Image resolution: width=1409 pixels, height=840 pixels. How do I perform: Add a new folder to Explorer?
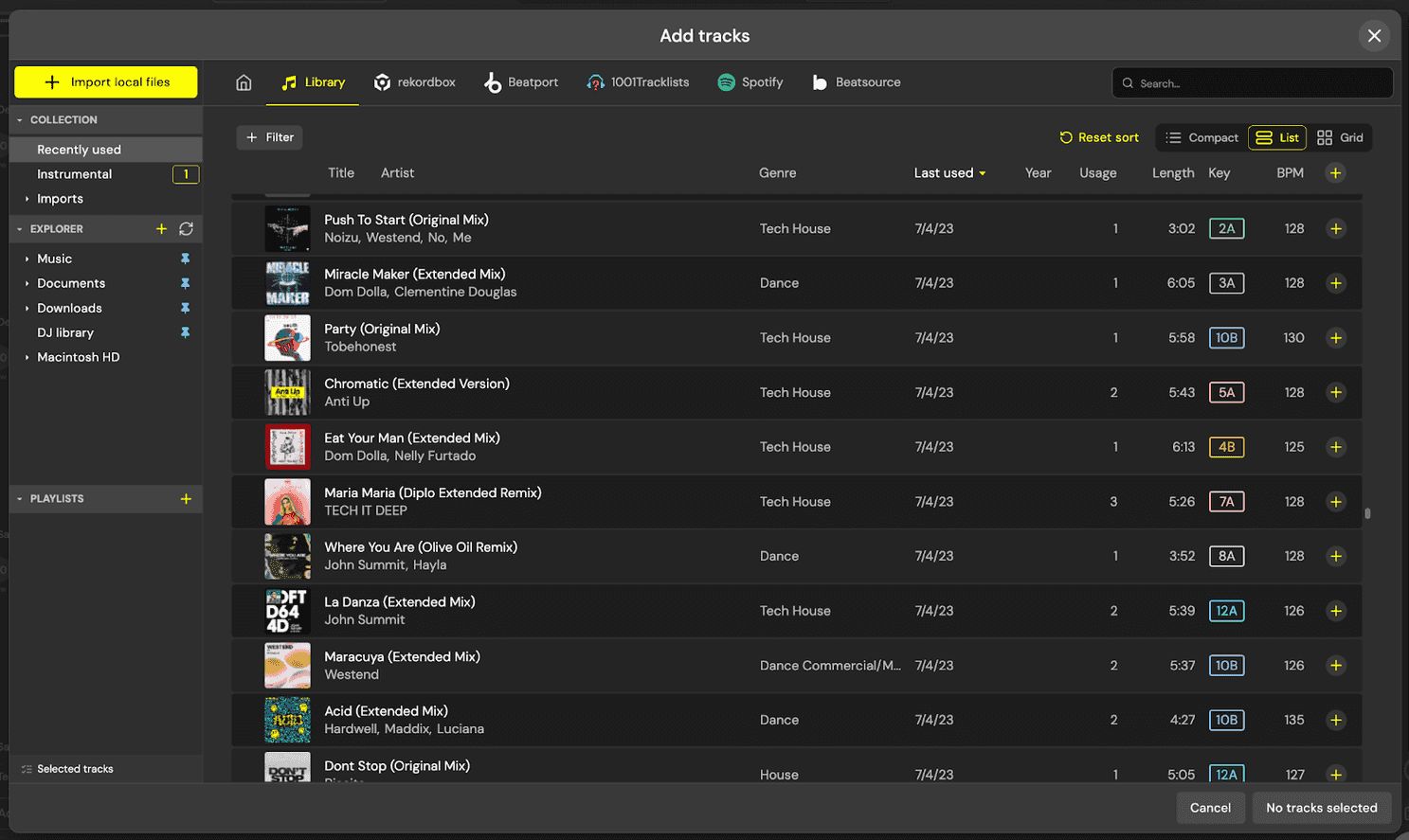(161, 229)
